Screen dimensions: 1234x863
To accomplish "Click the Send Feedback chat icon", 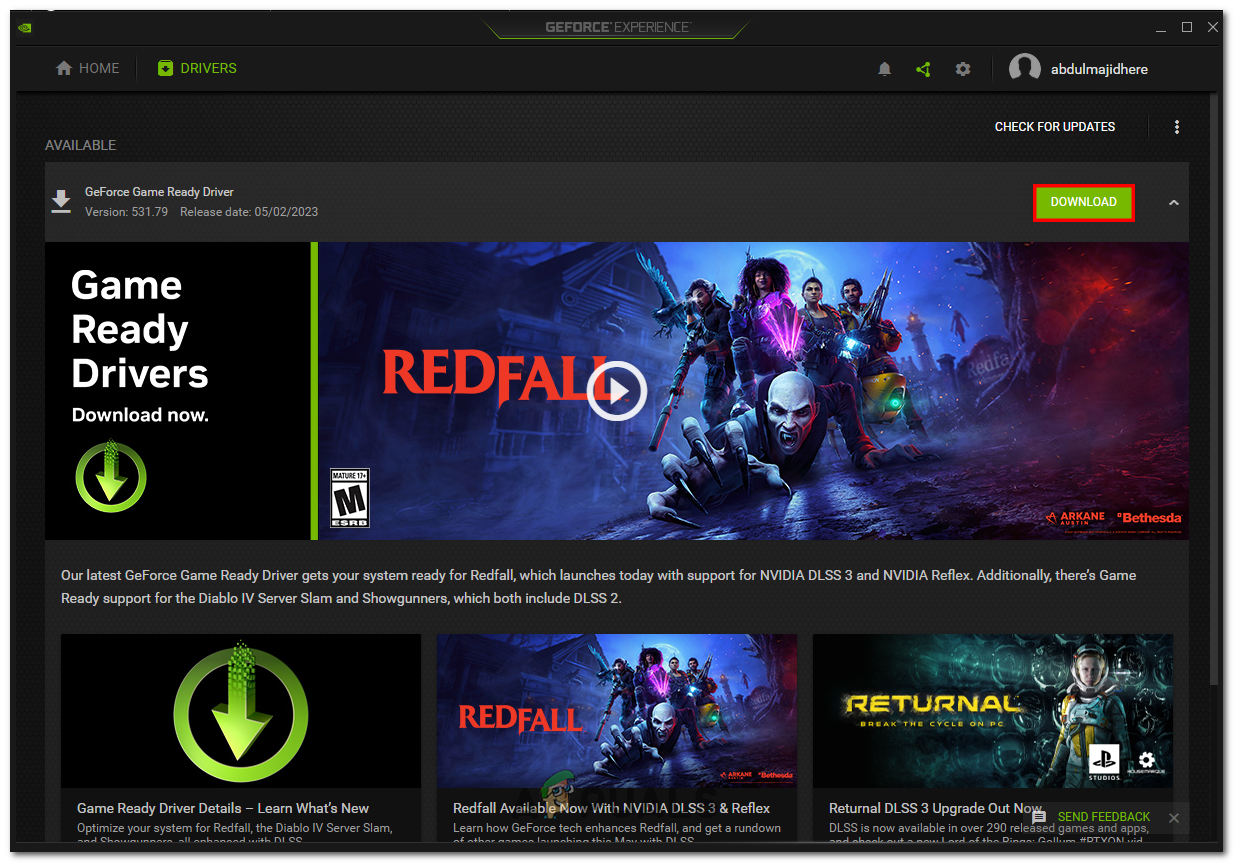I will (1039, 817).
